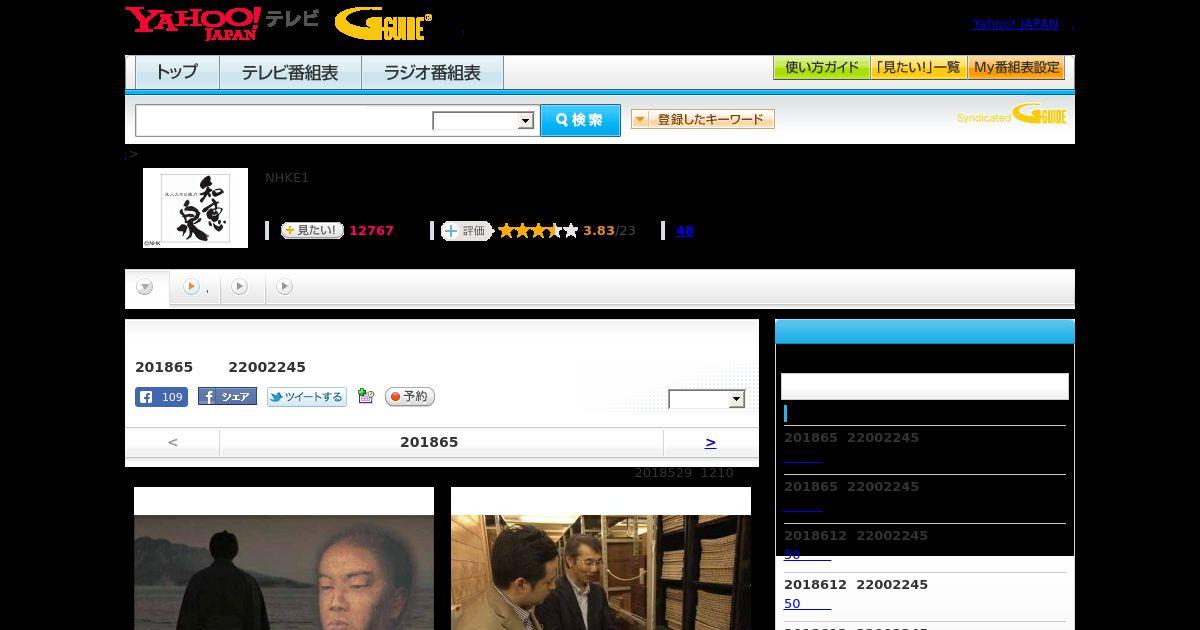Click the star rating bar

tap(538, 231)
